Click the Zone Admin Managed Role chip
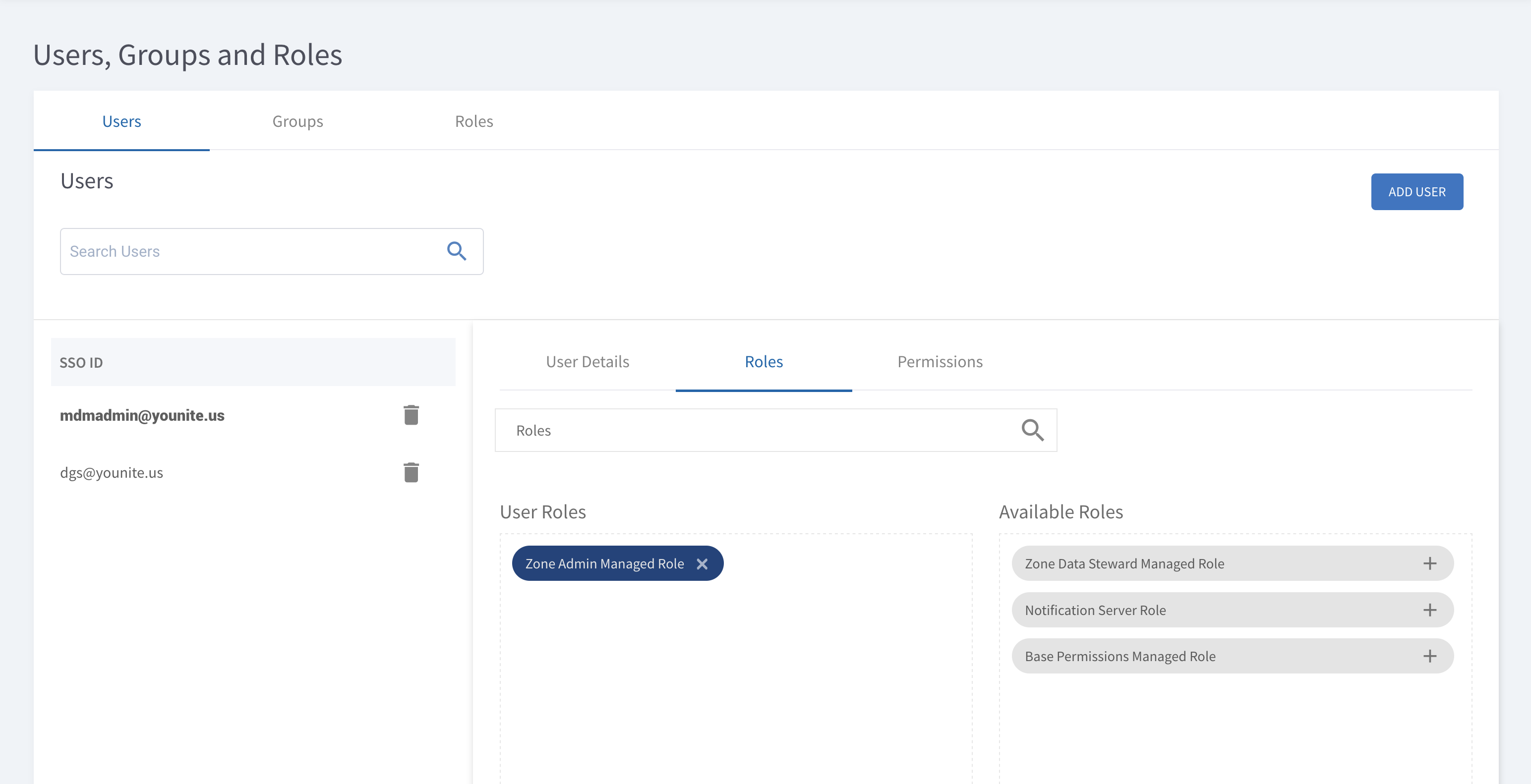The image size is (1531, 784). click(618, 563)
